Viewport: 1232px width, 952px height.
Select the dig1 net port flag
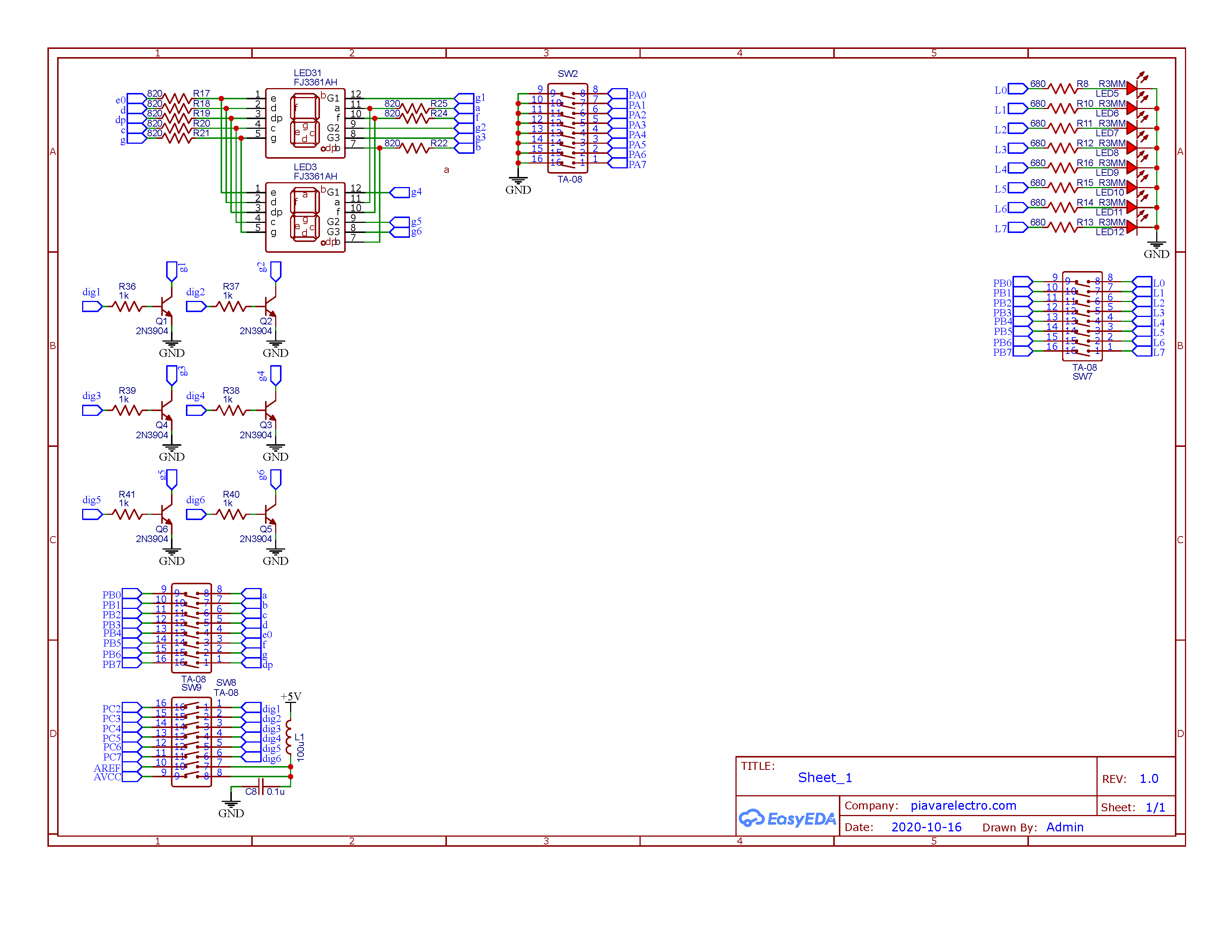[x=92, y=306]
